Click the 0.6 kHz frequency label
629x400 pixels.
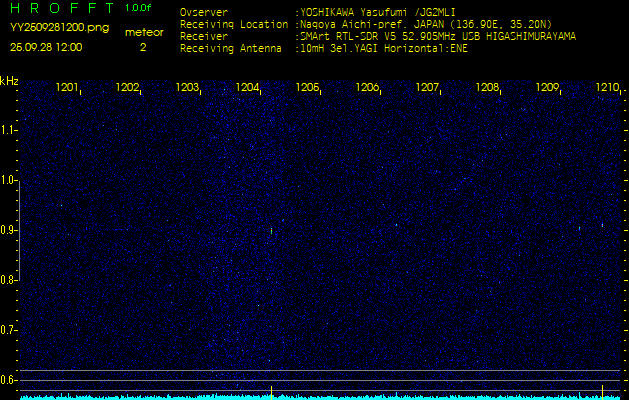(8, 380)
